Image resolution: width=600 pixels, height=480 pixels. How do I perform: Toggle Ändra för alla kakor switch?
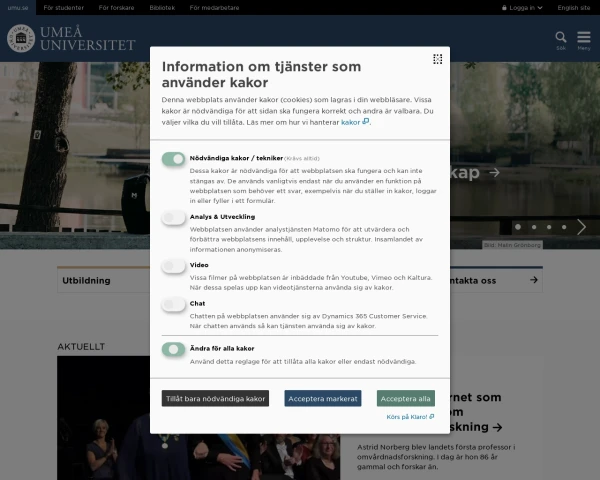(x=173, y=349)
